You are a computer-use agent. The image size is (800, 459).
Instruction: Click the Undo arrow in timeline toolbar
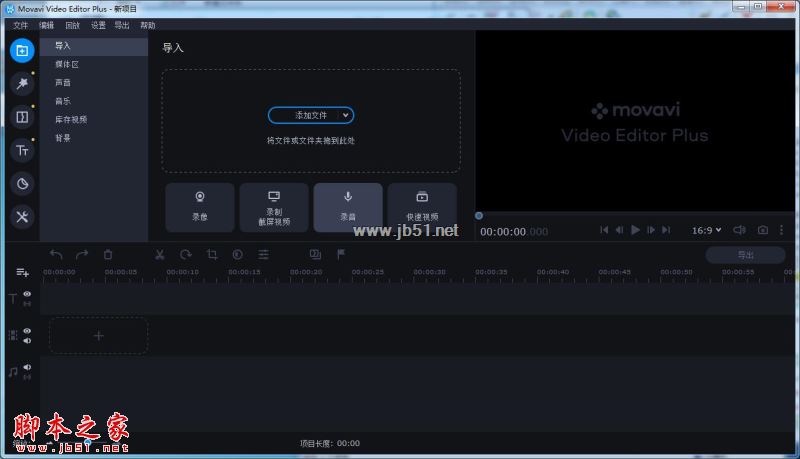[56, 254]
